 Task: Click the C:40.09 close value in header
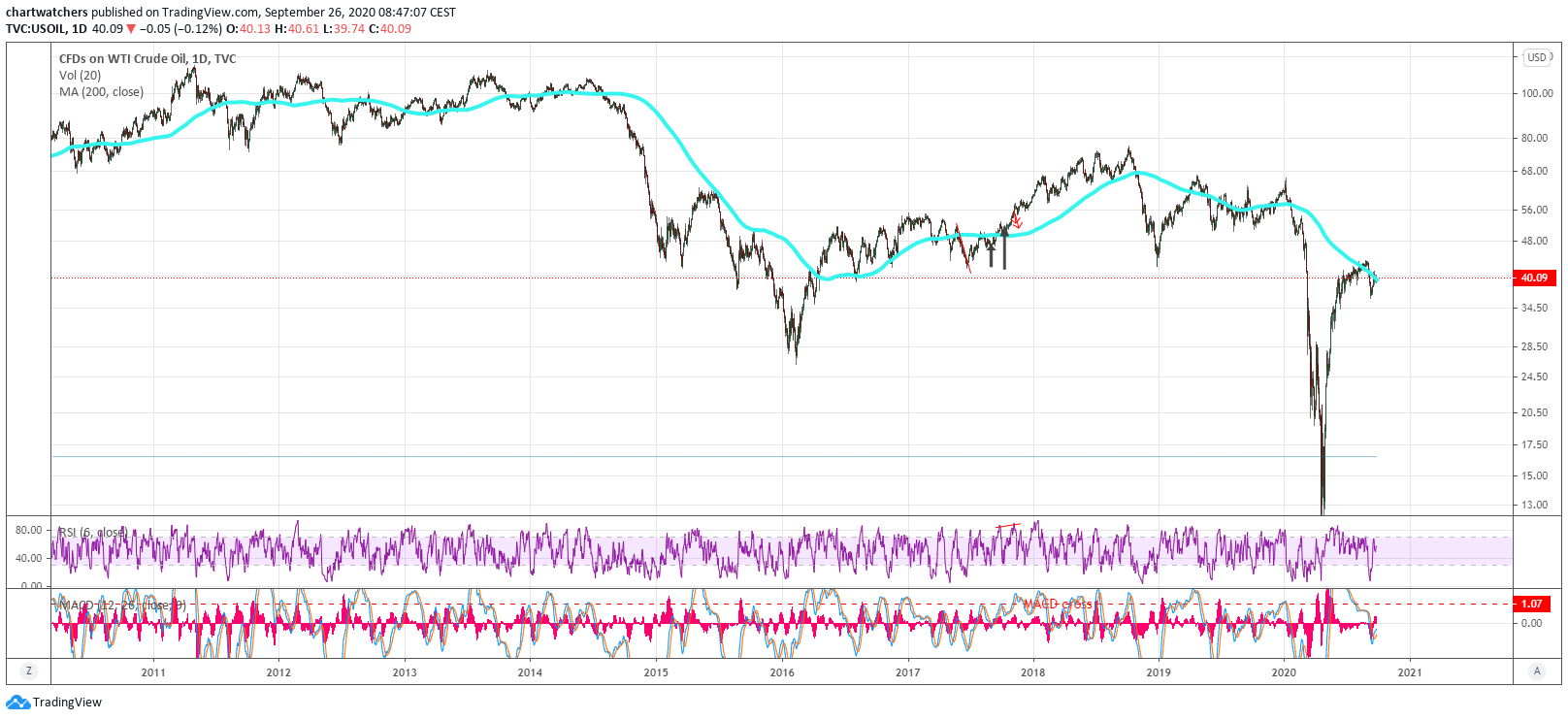click(390, 29)
